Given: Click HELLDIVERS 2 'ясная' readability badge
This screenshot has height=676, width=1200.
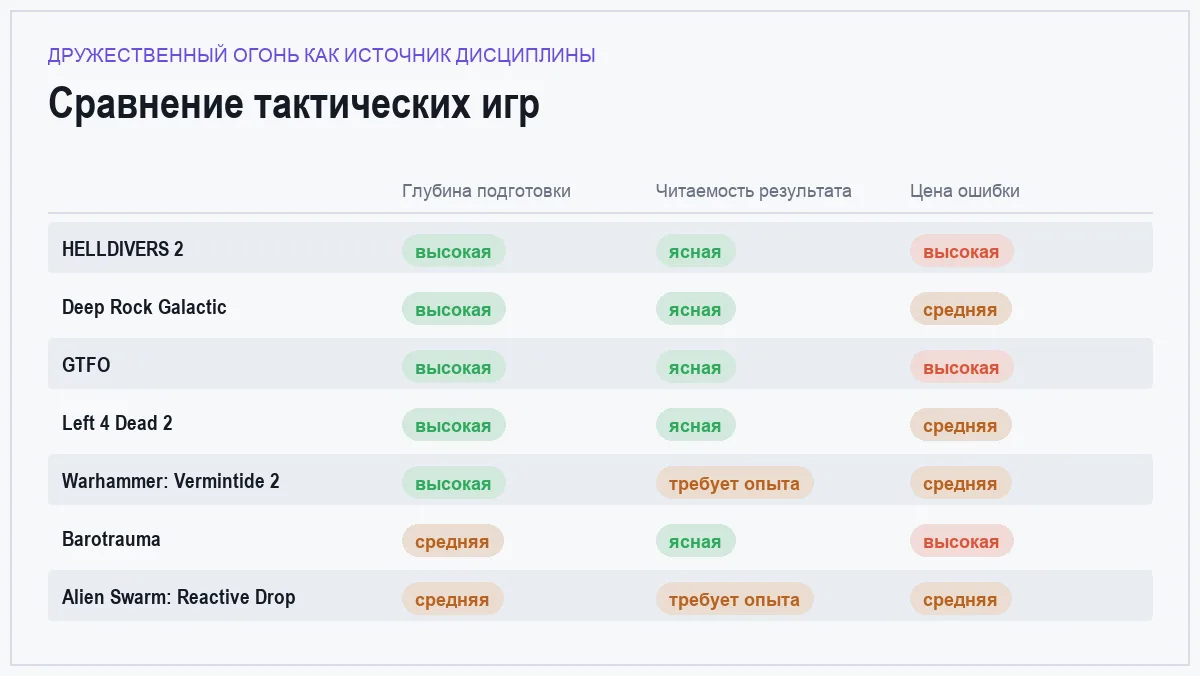Looking at the screenshot, I should pyautogui.click(x=696, y=251).
